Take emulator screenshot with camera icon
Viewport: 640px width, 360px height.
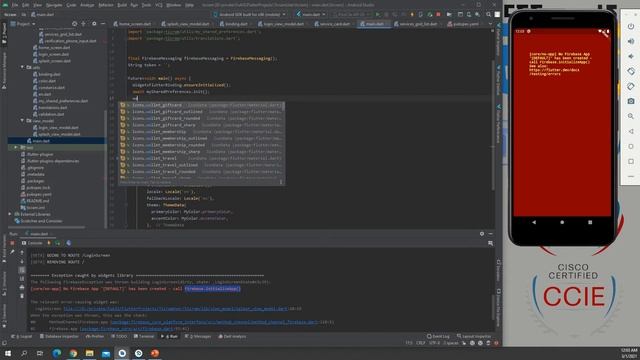tap(631, 101)
